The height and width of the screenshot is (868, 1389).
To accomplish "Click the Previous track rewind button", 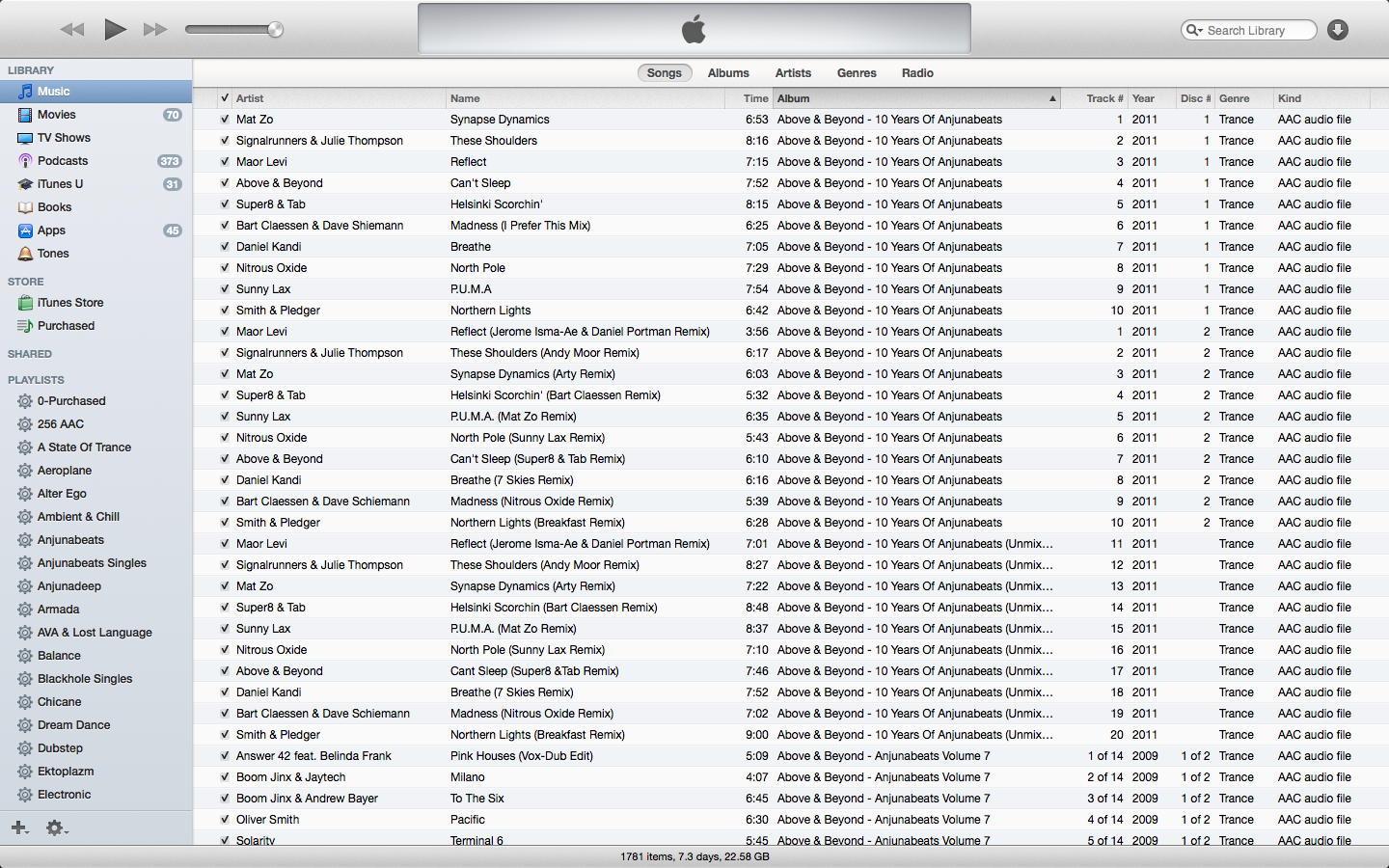I will (x=72, y=30).
